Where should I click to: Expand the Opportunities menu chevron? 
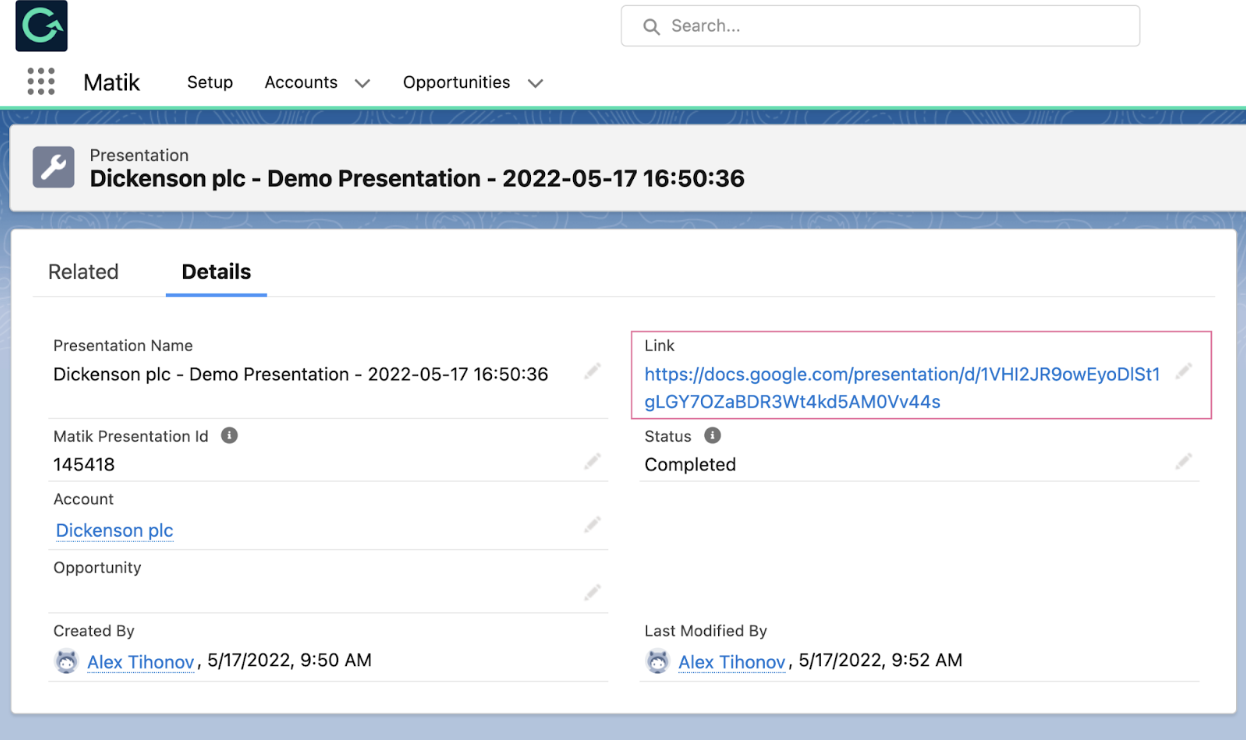pyautogui.click(x=535, y=83)
